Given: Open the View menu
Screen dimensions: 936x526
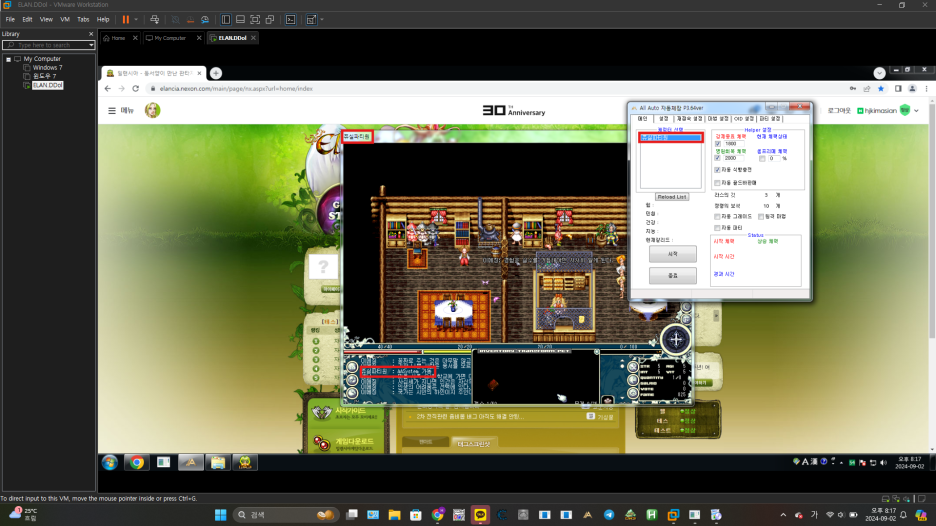Looking at the screenshot, I should coord(46,20).
